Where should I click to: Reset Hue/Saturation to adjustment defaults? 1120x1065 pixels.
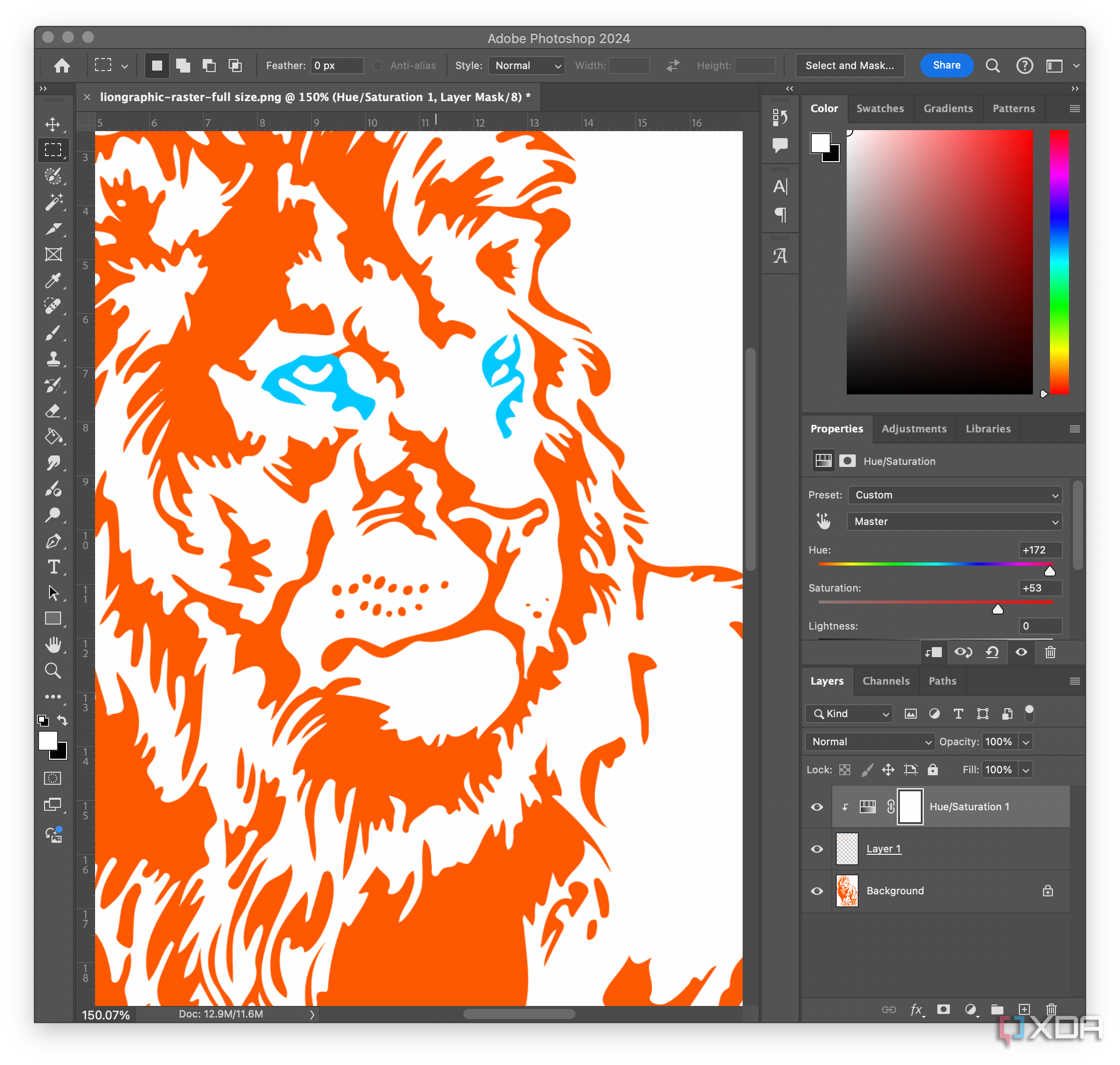pyautogui.click(x=992, y=652)
